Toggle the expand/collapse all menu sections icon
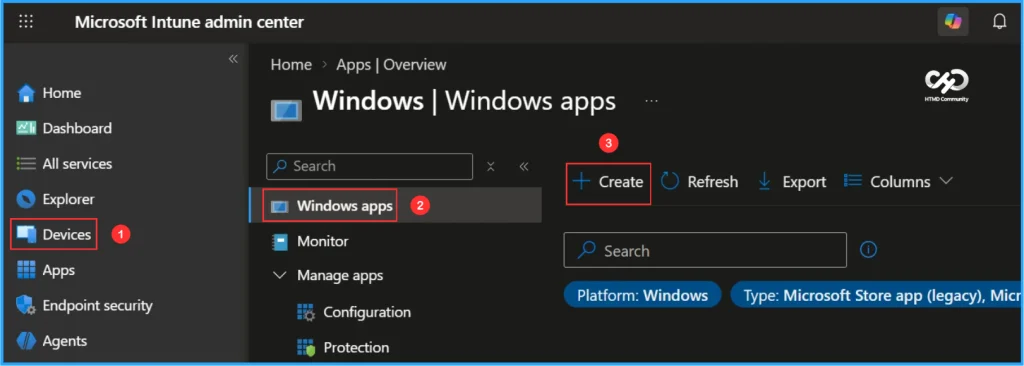 pyautogui.click(x=491, y=167)
